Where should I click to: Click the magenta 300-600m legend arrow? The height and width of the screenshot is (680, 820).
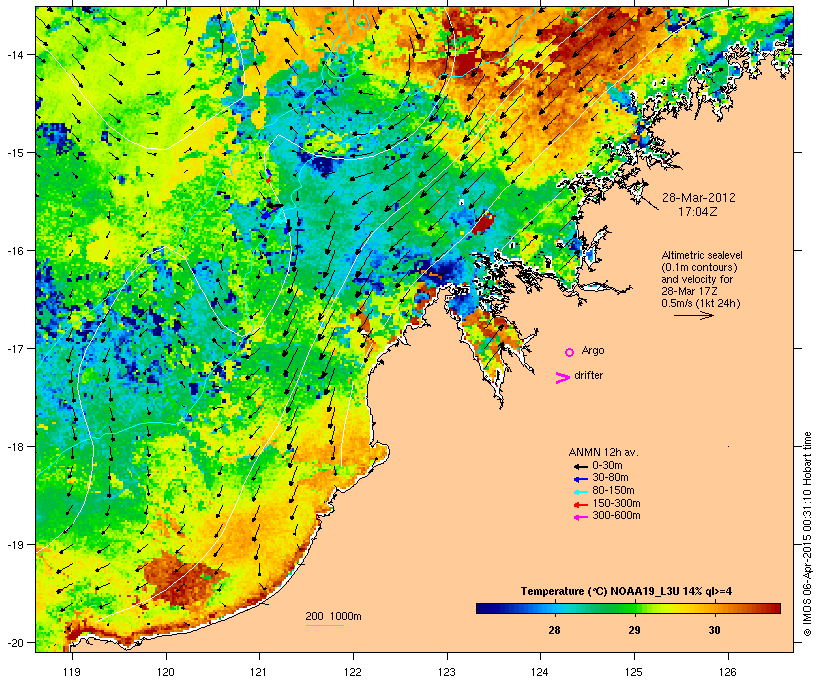(581, 517)
